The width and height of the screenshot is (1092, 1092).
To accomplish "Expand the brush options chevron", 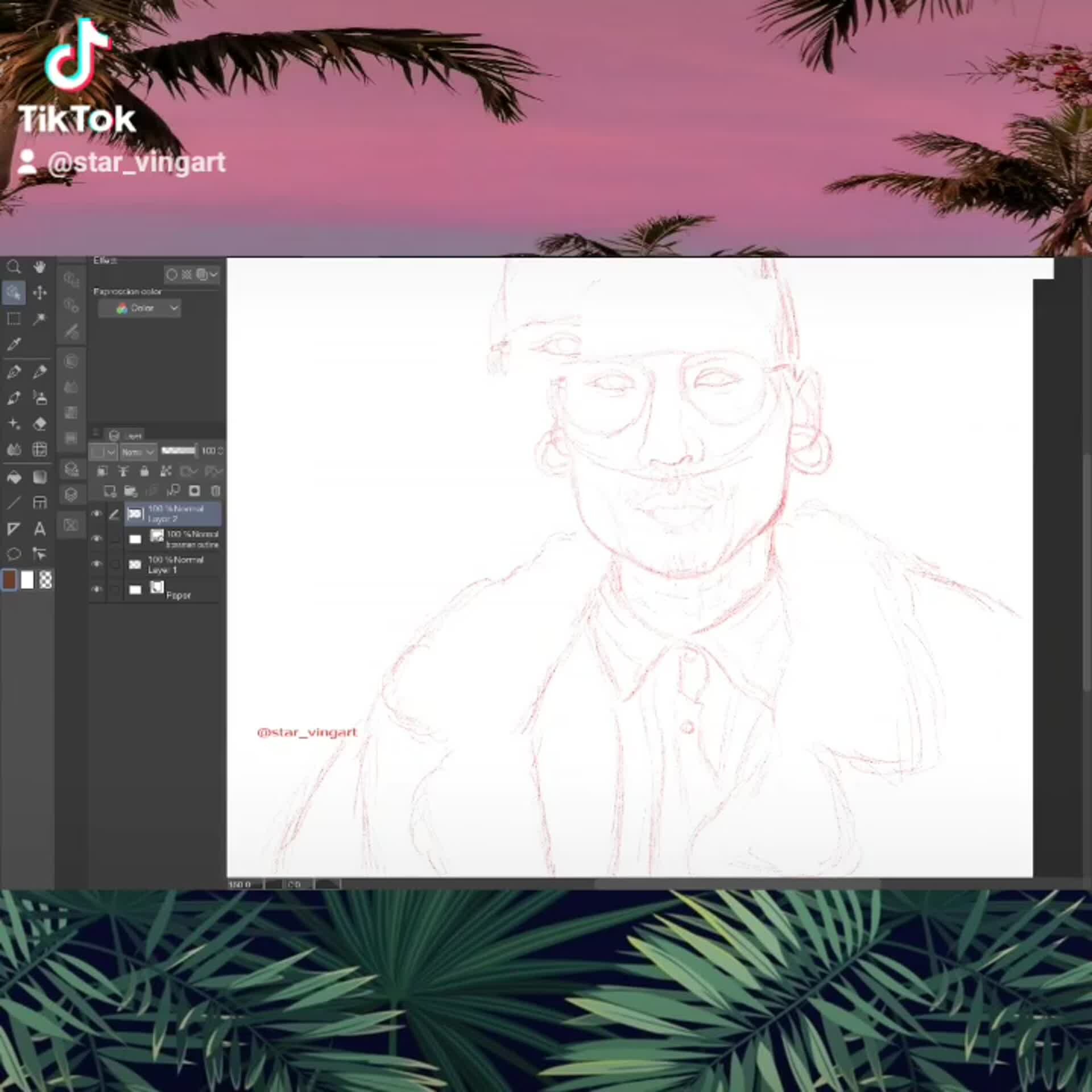I will point(213,275).
